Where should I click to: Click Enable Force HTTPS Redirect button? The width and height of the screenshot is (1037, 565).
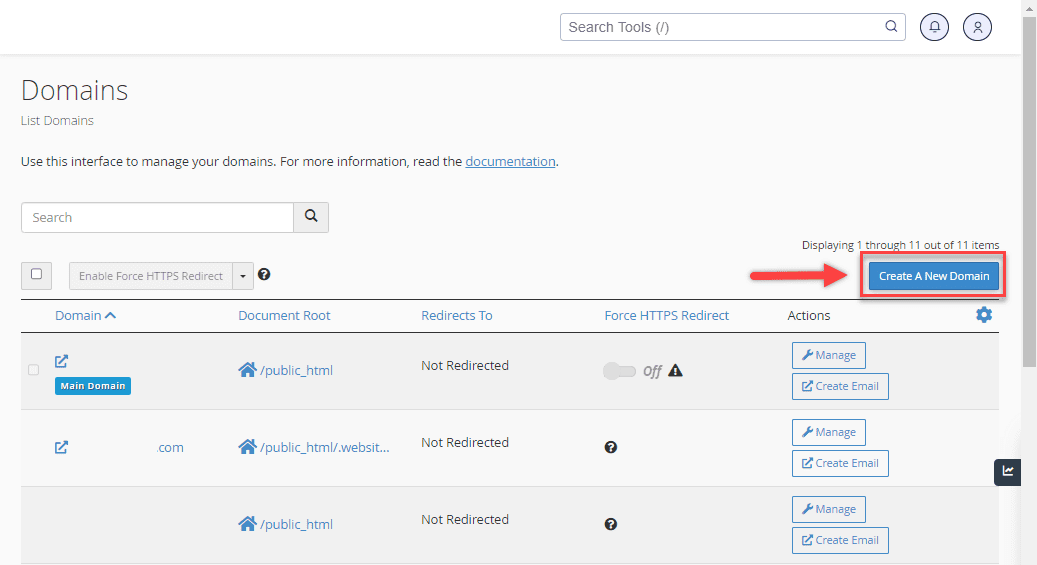pyautogui.click(x=151, y=276)
